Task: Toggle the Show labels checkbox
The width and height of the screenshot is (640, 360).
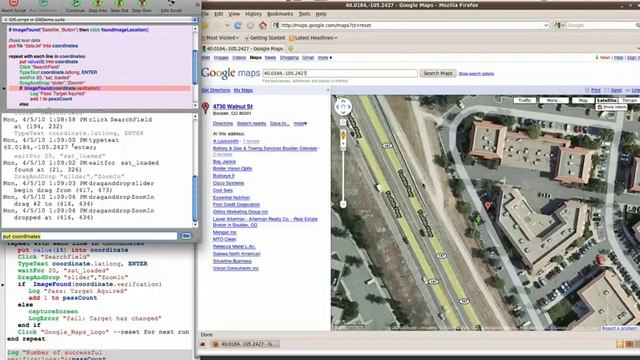Action: pyautogui.click(x=600, y=107)
